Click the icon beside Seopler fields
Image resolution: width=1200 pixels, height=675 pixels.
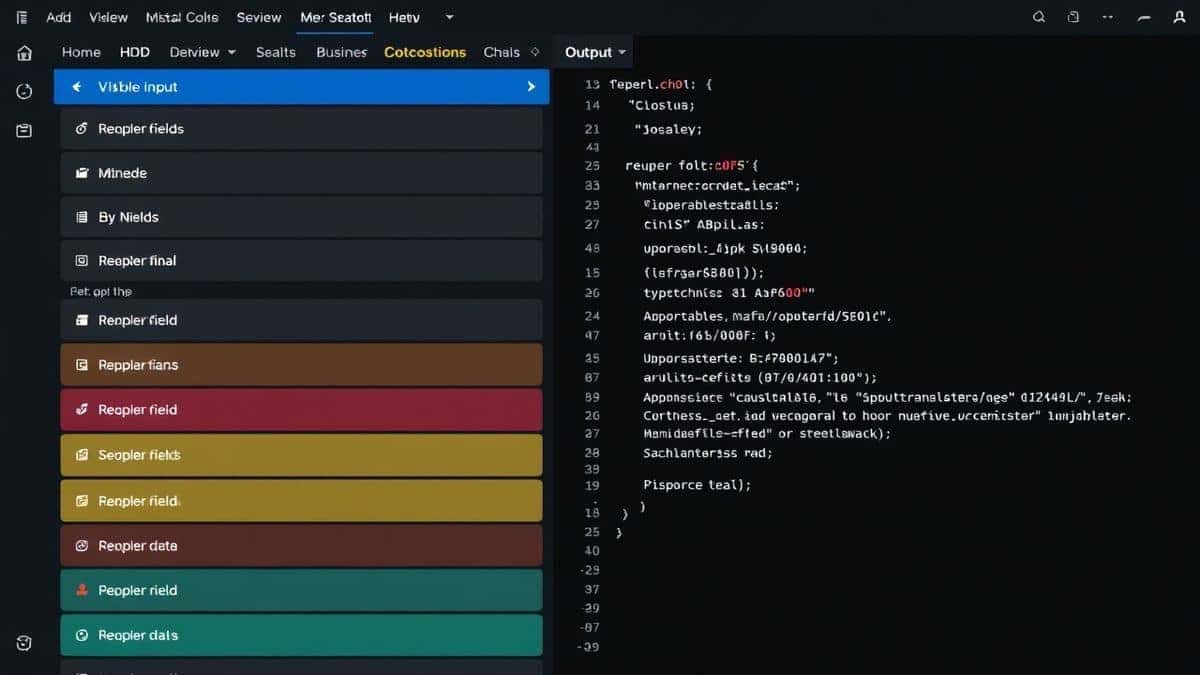(81, 455)
